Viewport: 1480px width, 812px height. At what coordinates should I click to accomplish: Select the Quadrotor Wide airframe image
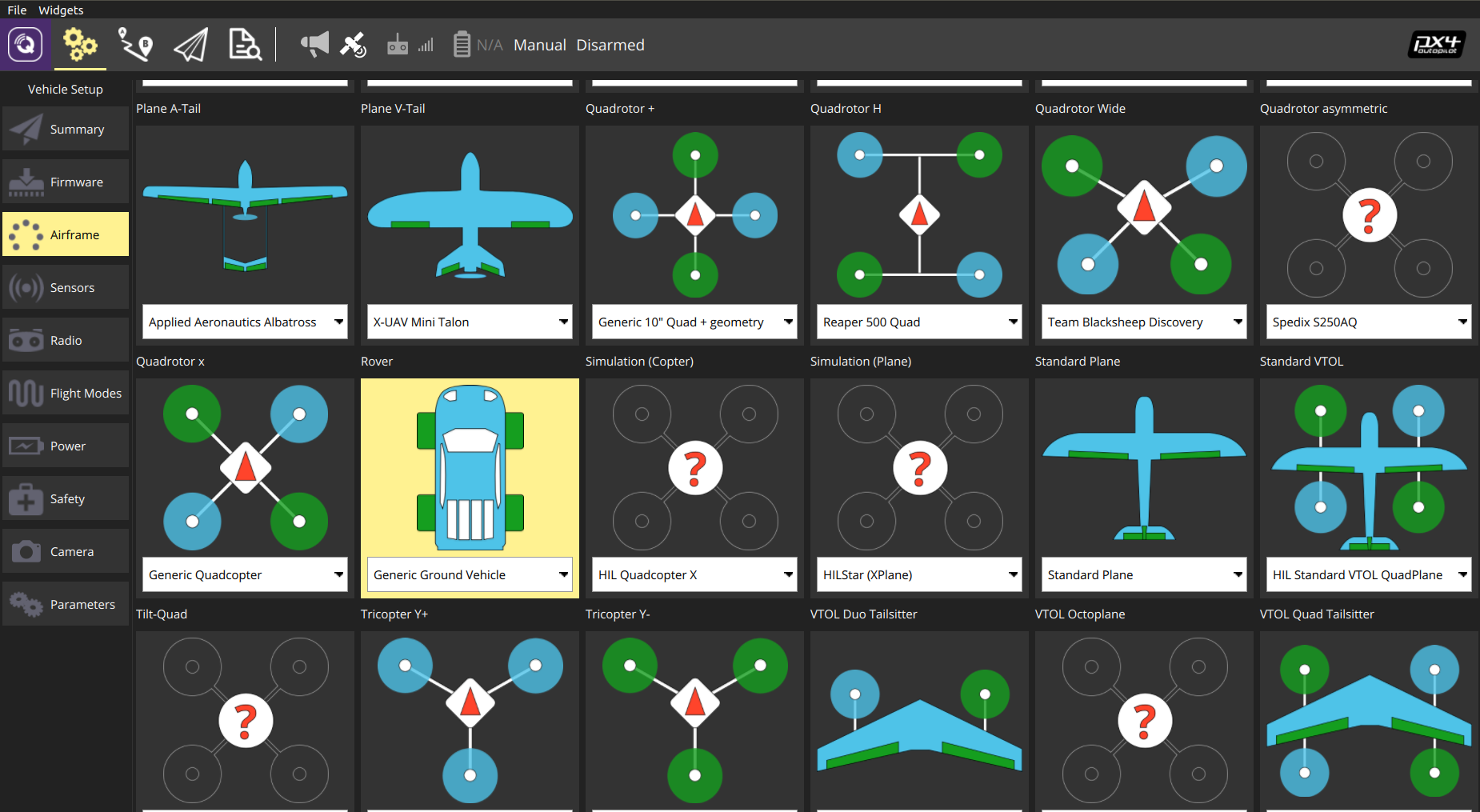coord(1144,214)
